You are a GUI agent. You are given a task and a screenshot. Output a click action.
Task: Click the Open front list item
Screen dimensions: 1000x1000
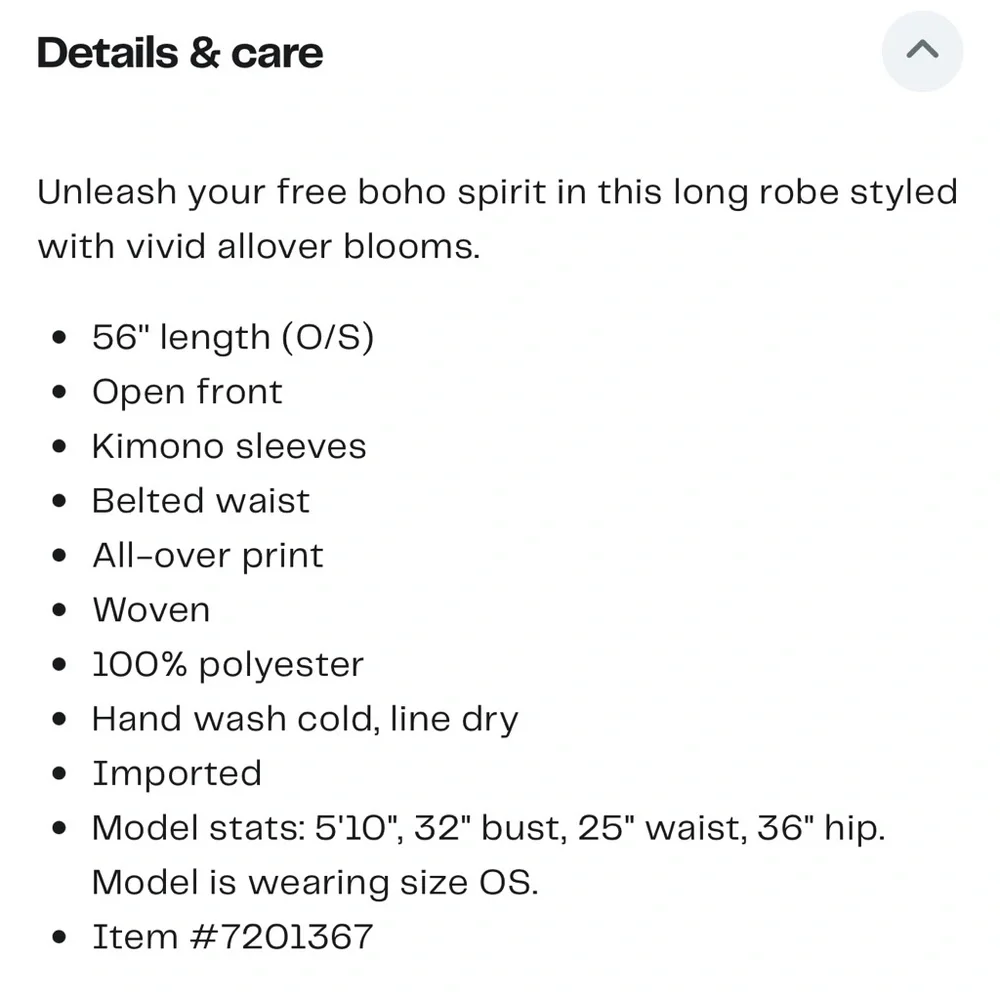click(187, 392)
